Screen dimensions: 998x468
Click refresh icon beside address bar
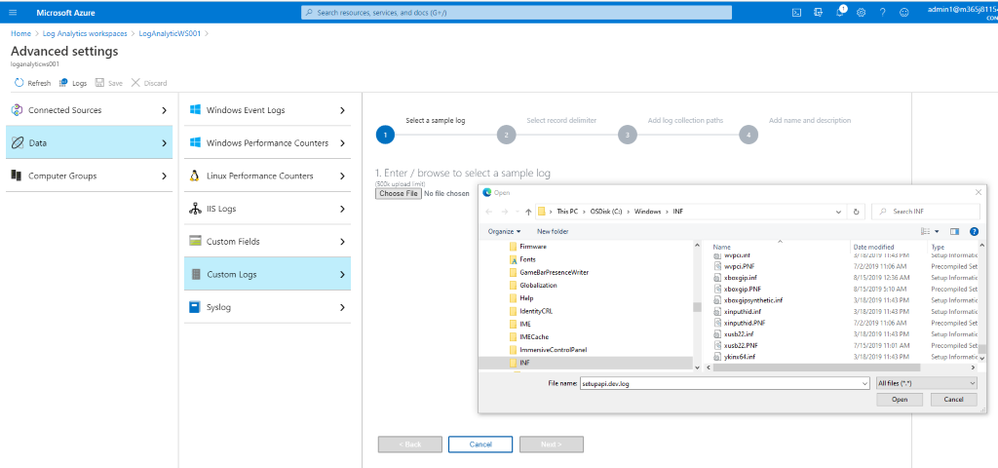pyautogui.click(x=857, y=212)
